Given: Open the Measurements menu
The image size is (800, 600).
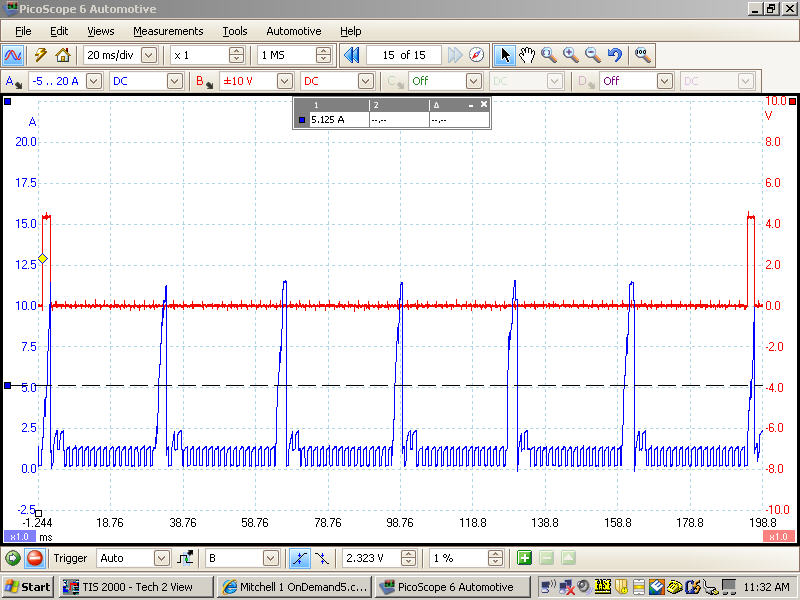Looking at the screenshot, I should coord(168,31).
